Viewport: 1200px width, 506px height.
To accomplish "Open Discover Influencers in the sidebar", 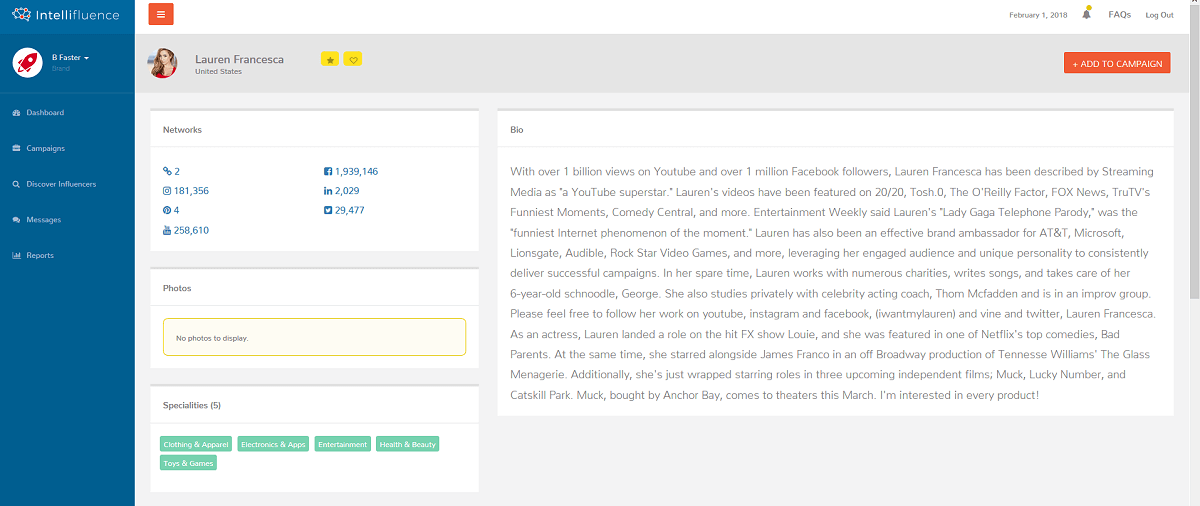I will click(54, 184).
